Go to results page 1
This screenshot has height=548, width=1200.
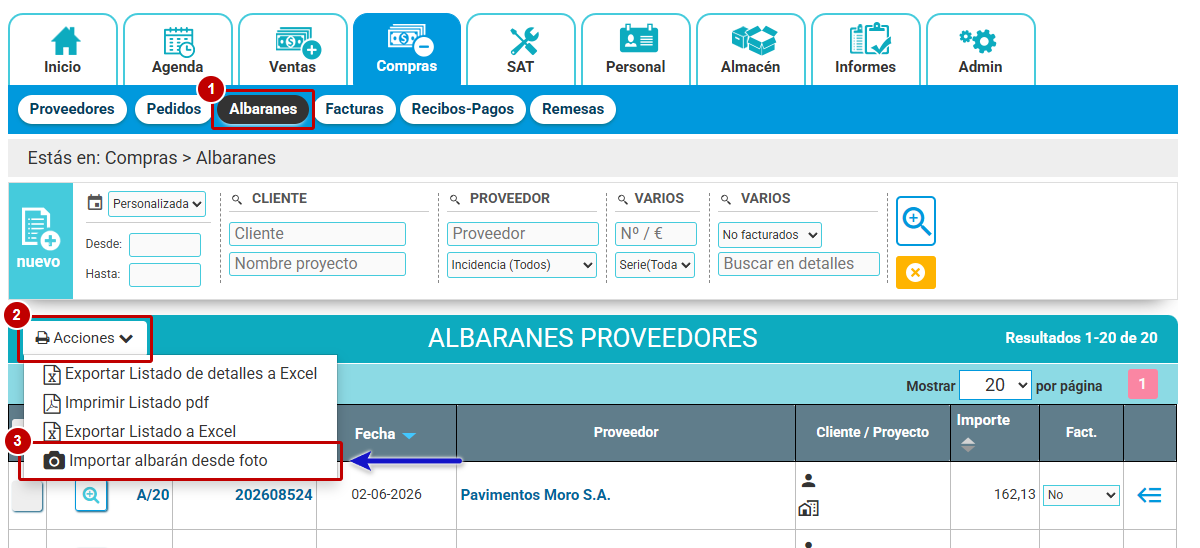(1143, 385)
